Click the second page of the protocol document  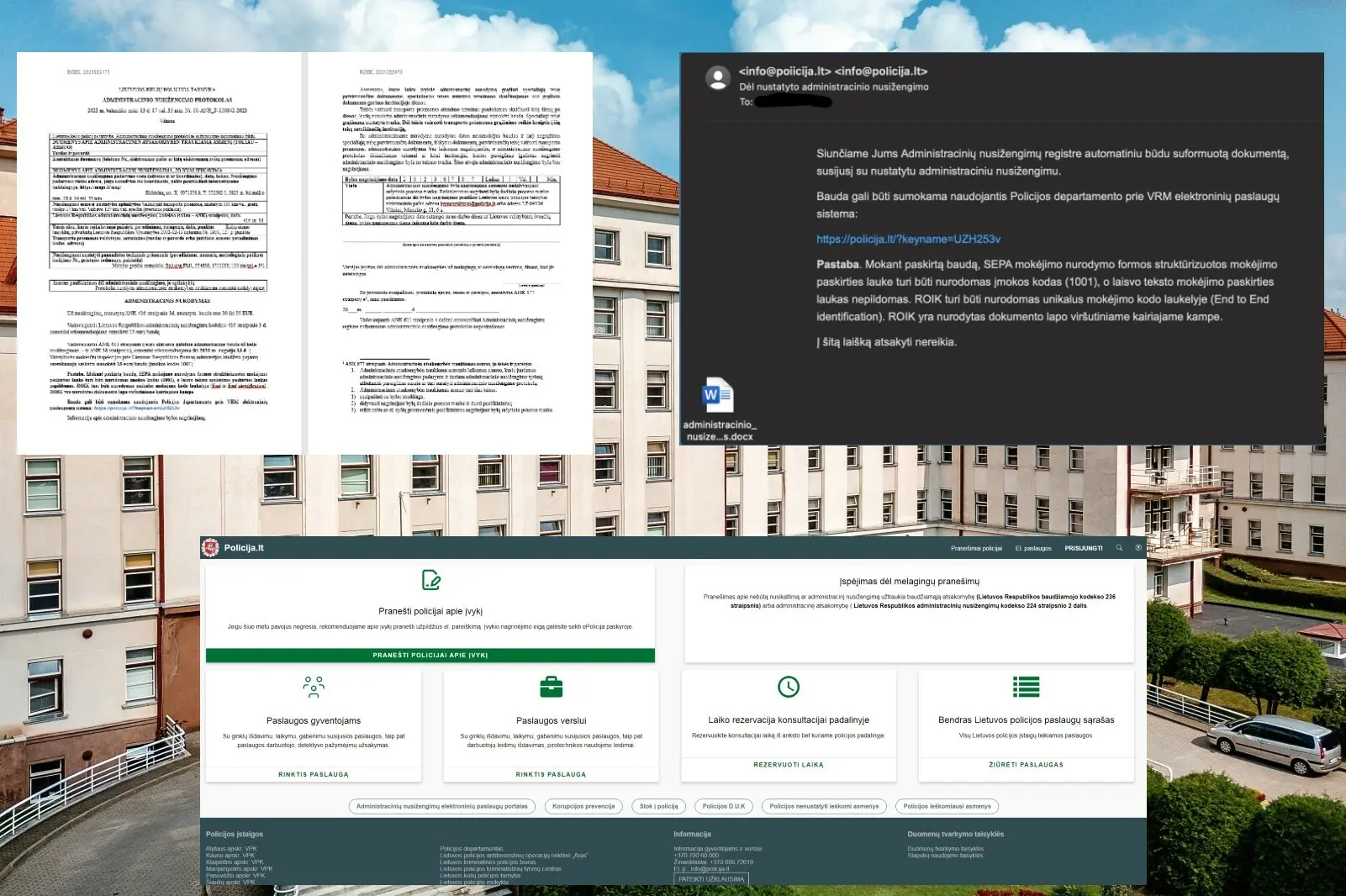451,253
